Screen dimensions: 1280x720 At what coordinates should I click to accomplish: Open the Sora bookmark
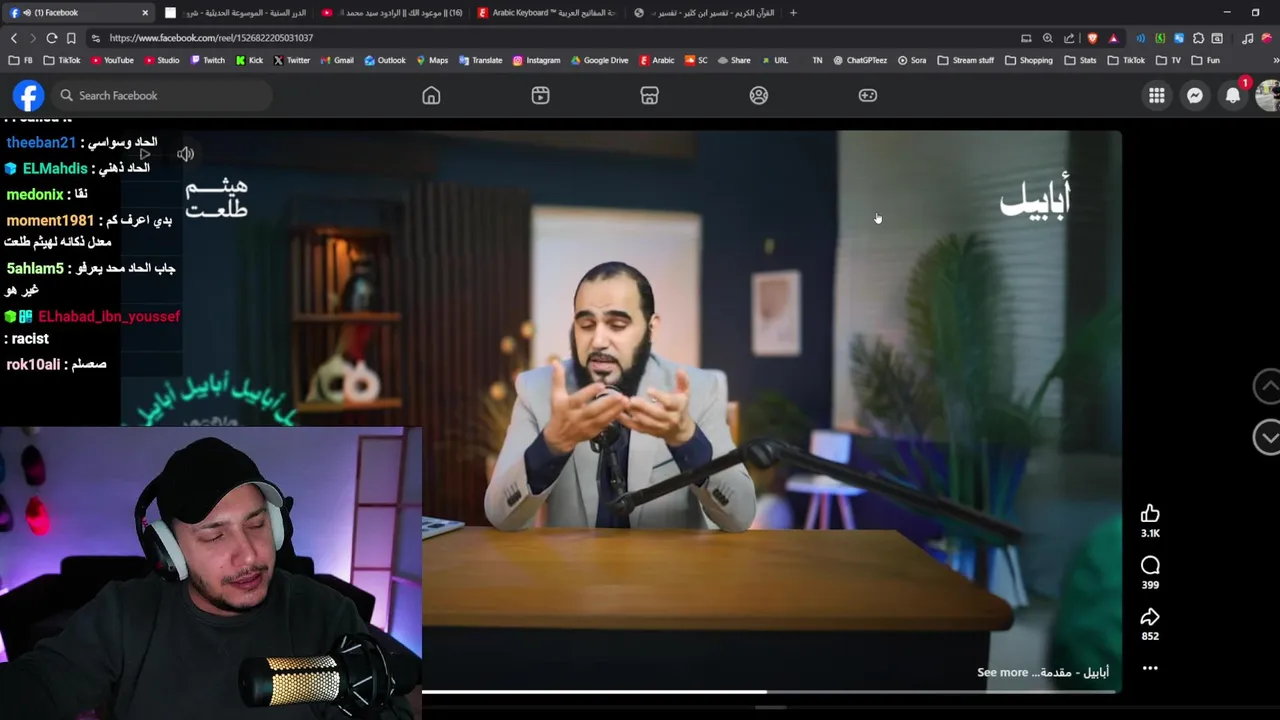pyautogui.click(x=911, y=60)
